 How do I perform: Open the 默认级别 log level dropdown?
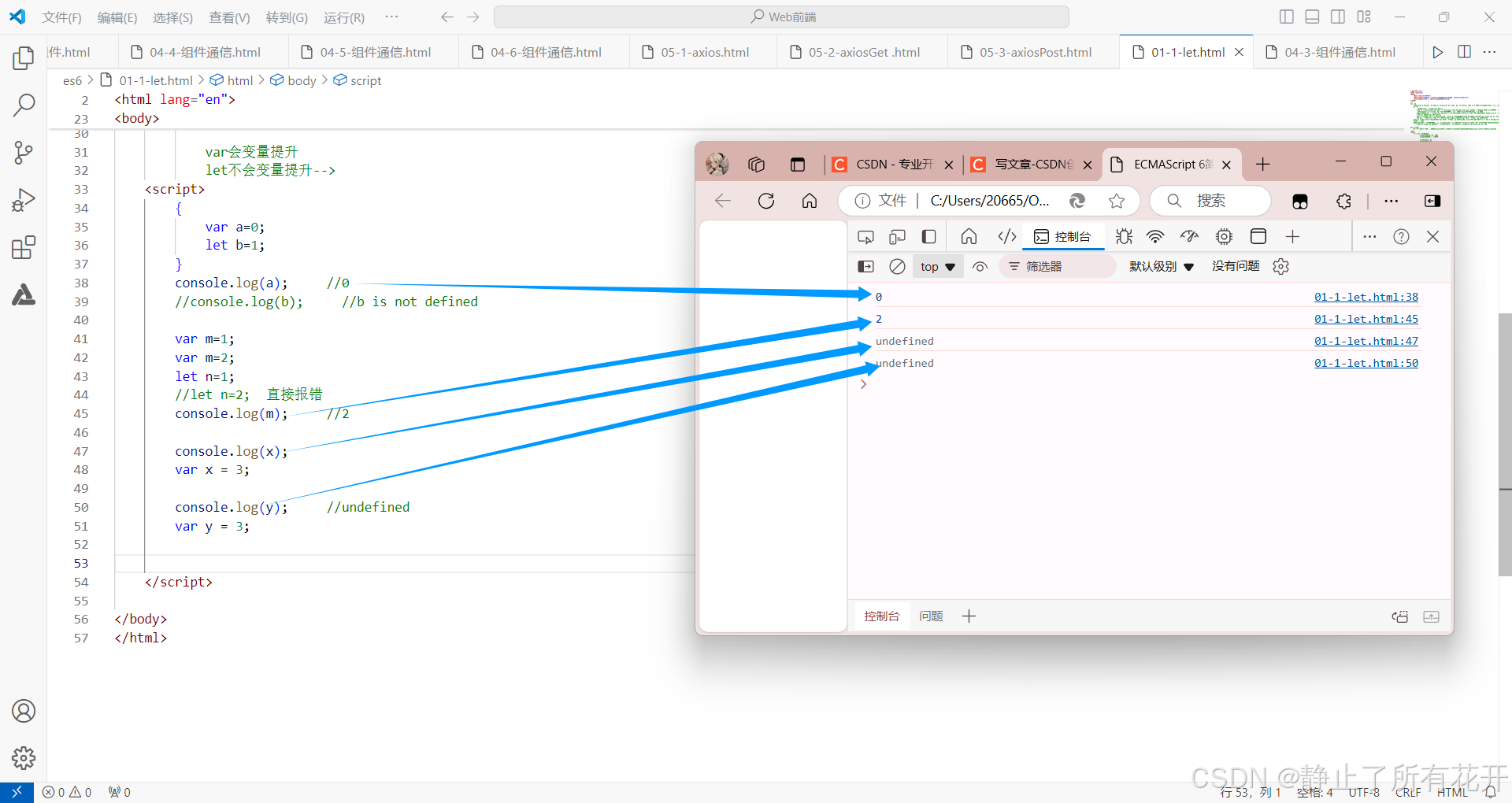pos(1162,267)
